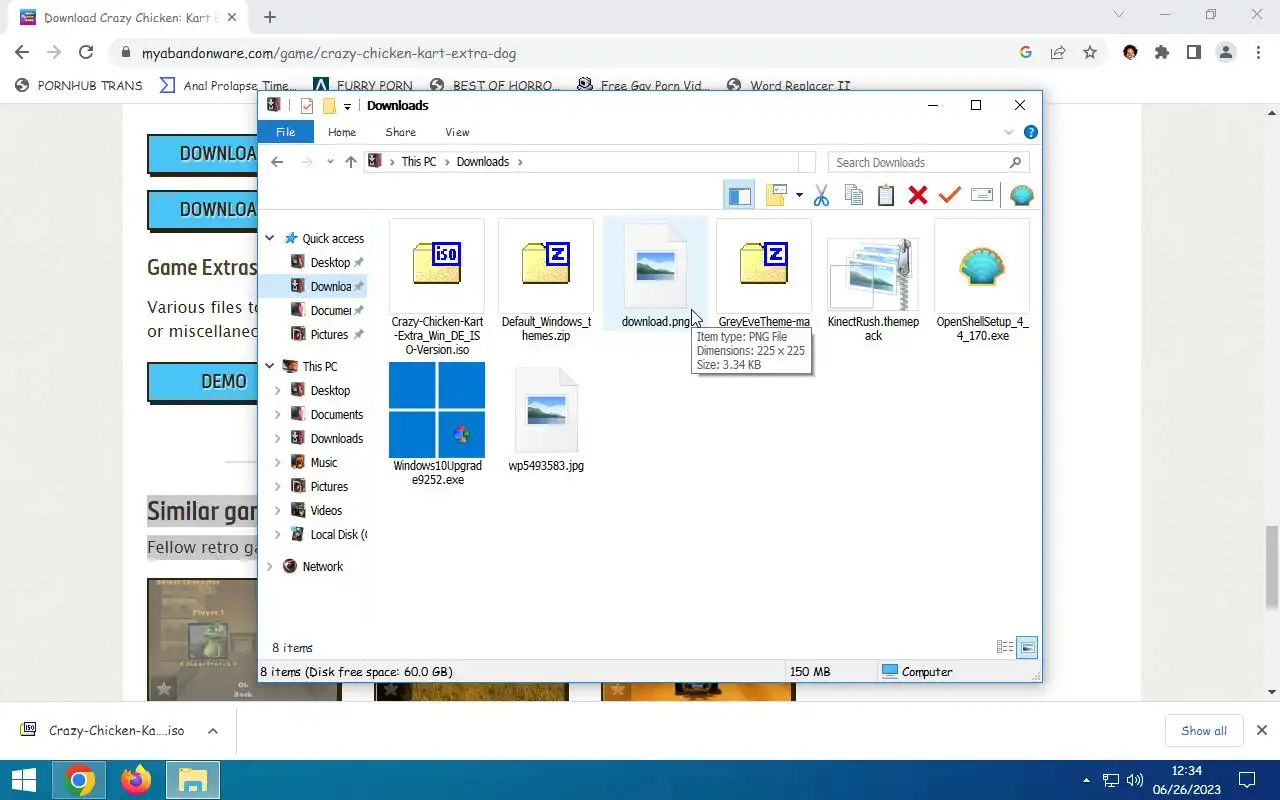Select Documents under This PC
The image size is (1280, 800).
coord(336,414)
